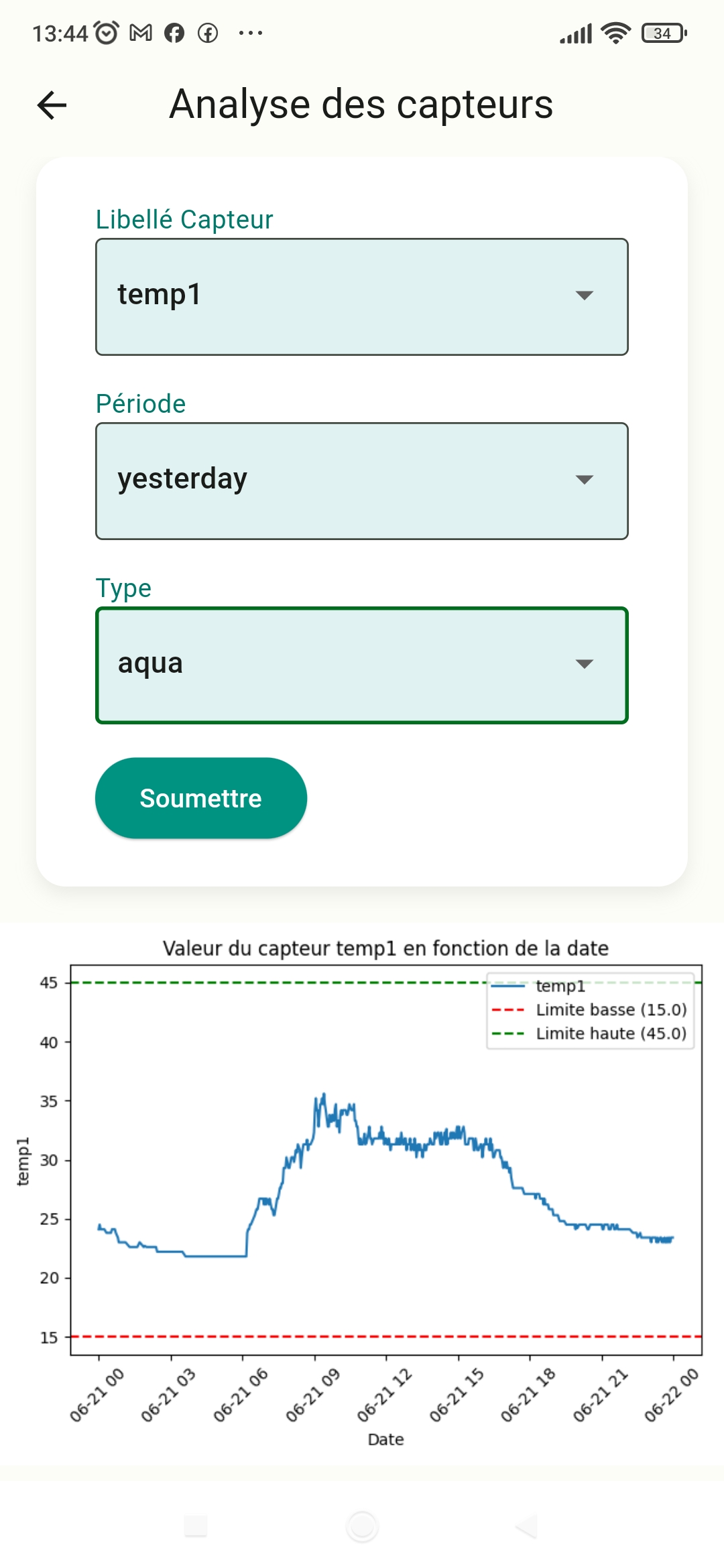Tap the filled Facebook notification icon

coord(174,33)
